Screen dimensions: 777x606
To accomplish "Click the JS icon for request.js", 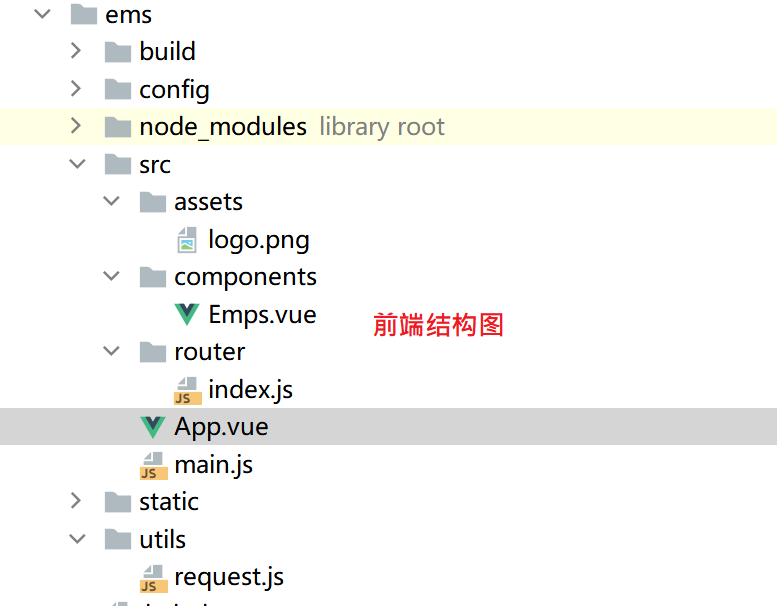I will click(x=152, y=578).
